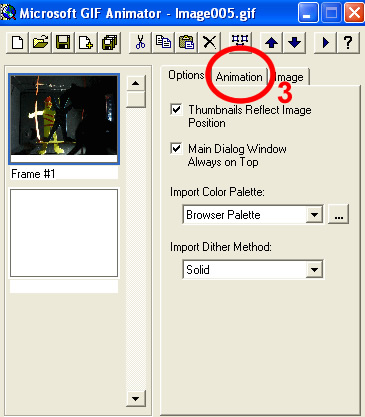Delete selected frame with X icon

click(x=209, y=43)
